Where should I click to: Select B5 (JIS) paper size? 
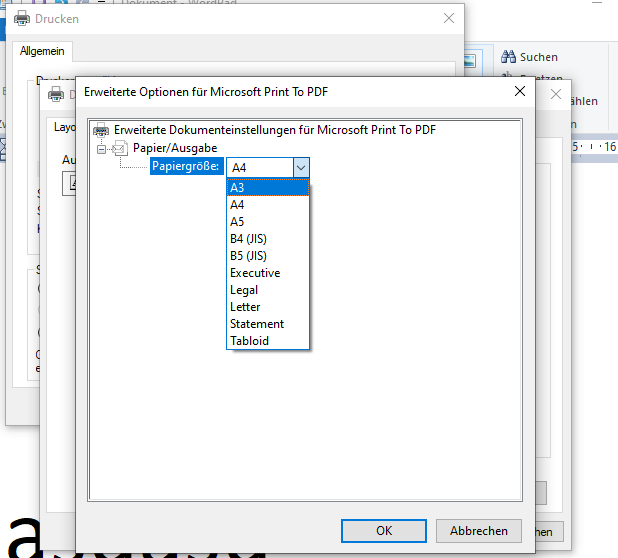pyautogui.click(x=268, y=256)
